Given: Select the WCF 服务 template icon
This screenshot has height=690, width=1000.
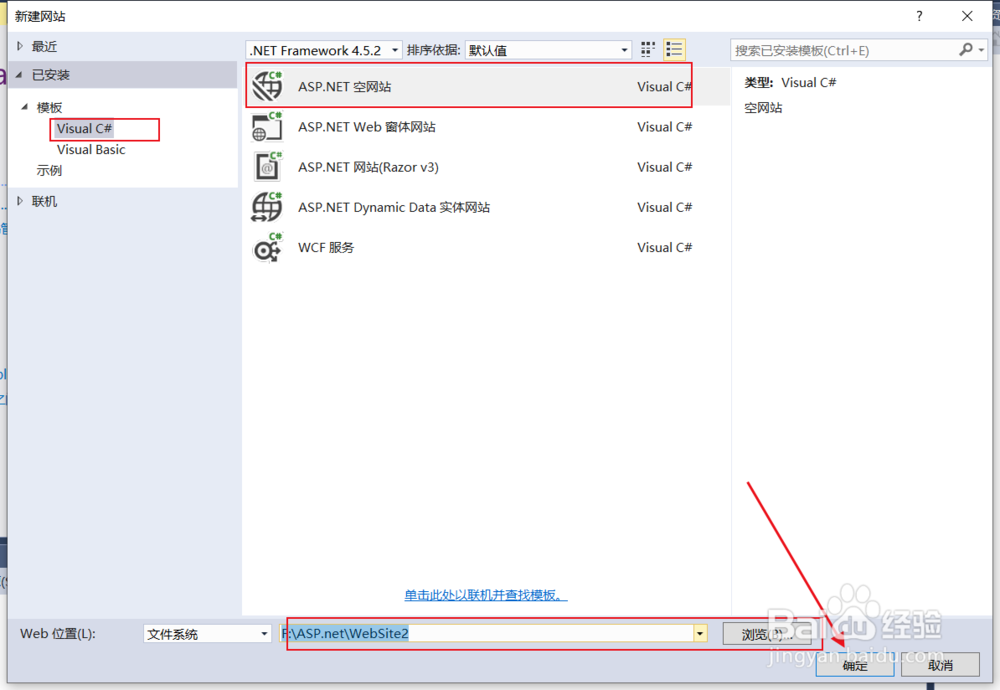Looking at the screenshot, I should tap(267, 247).
